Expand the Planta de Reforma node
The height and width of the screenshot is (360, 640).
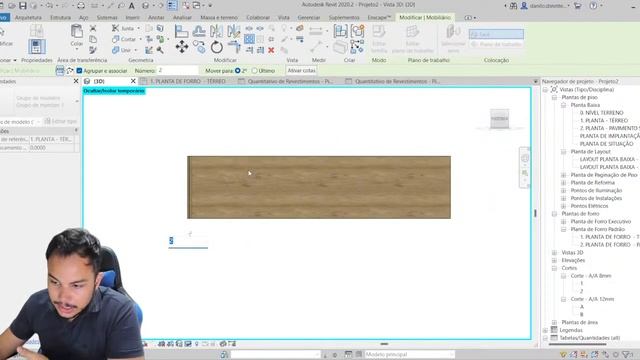point(563,183)
